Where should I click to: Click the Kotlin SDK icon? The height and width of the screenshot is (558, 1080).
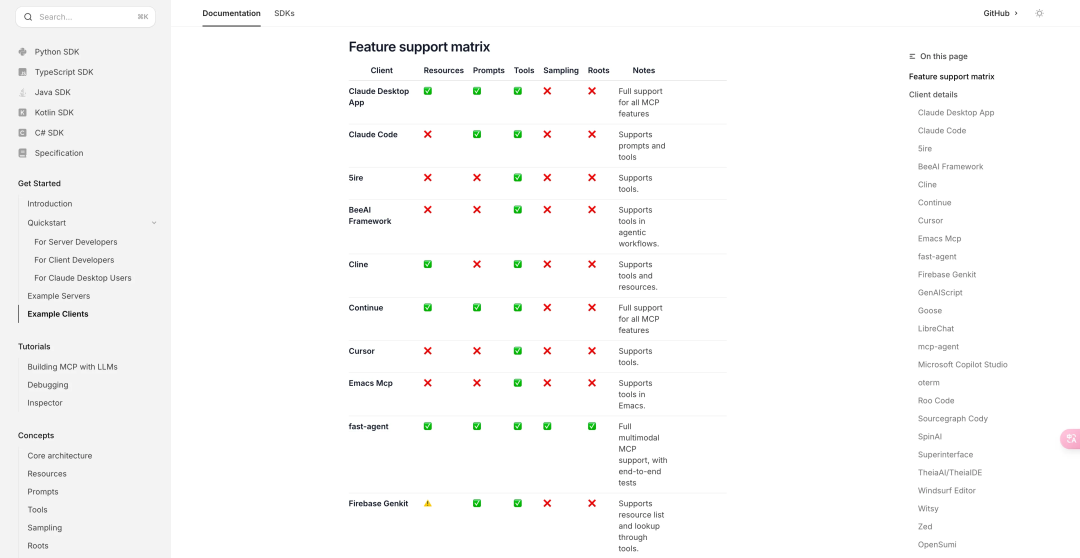23,113
